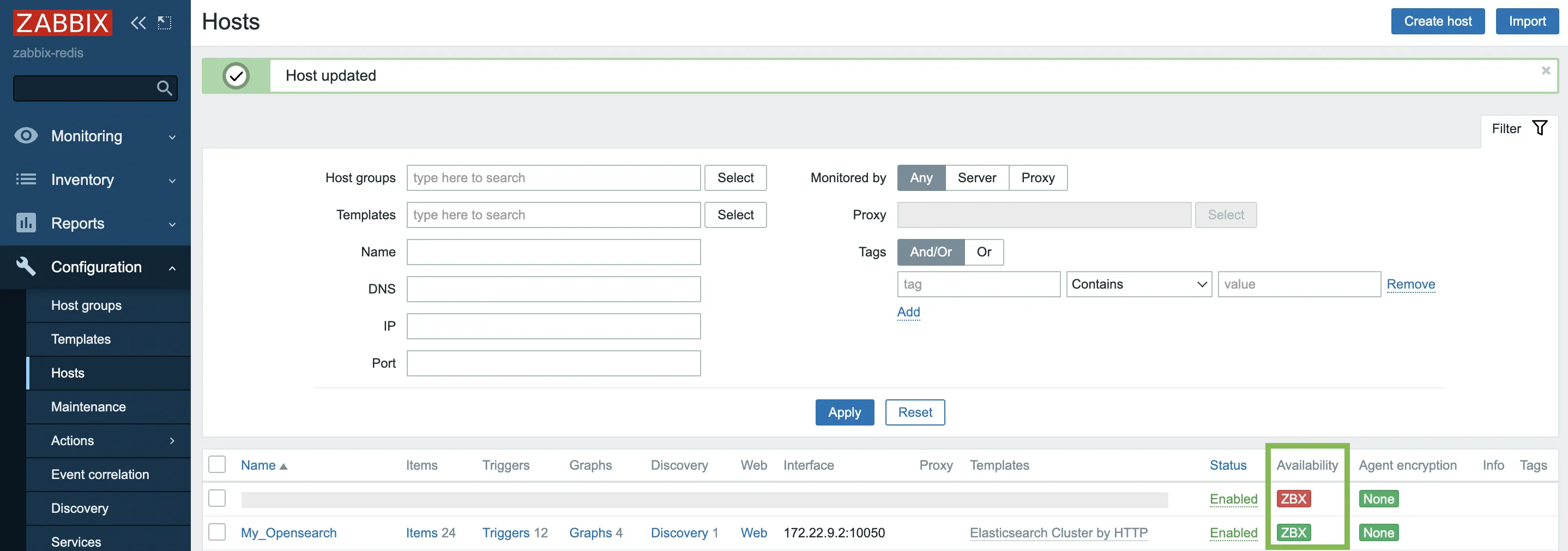Select all hosts with header checkbox

[x=216, y=465]
